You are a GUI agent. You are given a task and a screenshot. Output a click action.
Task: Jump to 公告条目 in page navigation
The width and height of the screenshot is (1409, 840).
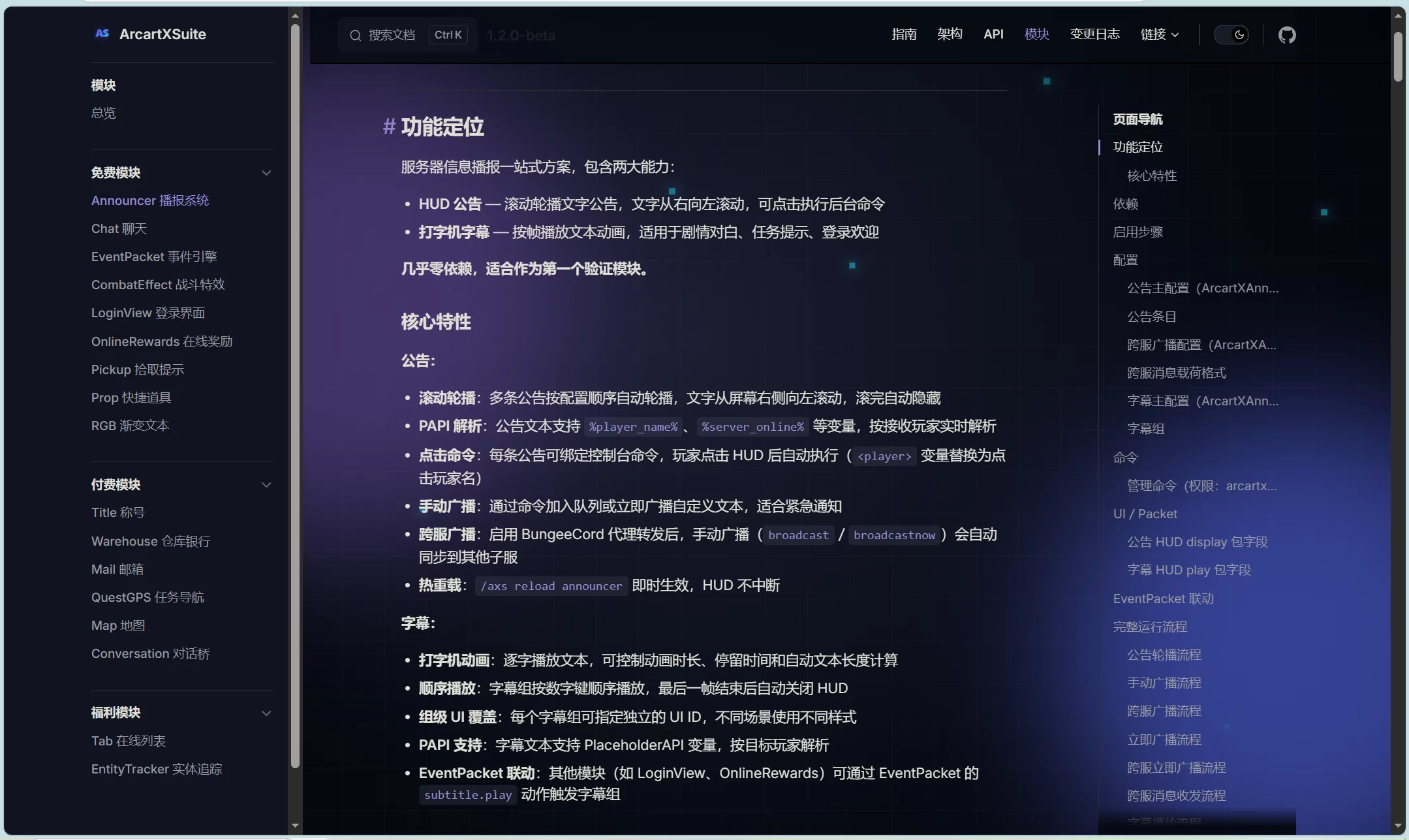[1152, 317]
